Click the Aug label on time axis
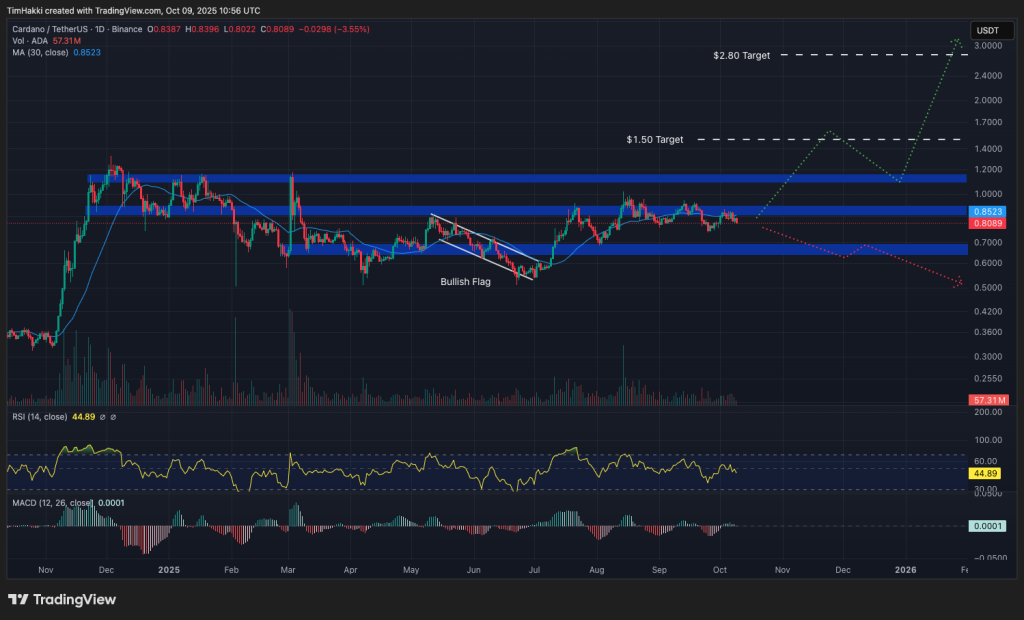This screenshot has height=620, width=1024. (596, 570)
